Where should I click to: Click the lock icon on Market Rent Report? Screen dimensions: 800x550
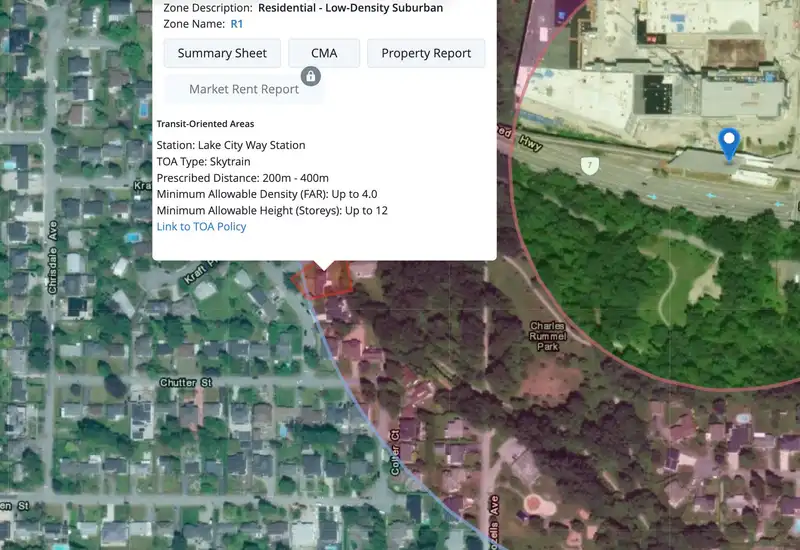pyautogui.click(x=311, y=77)
